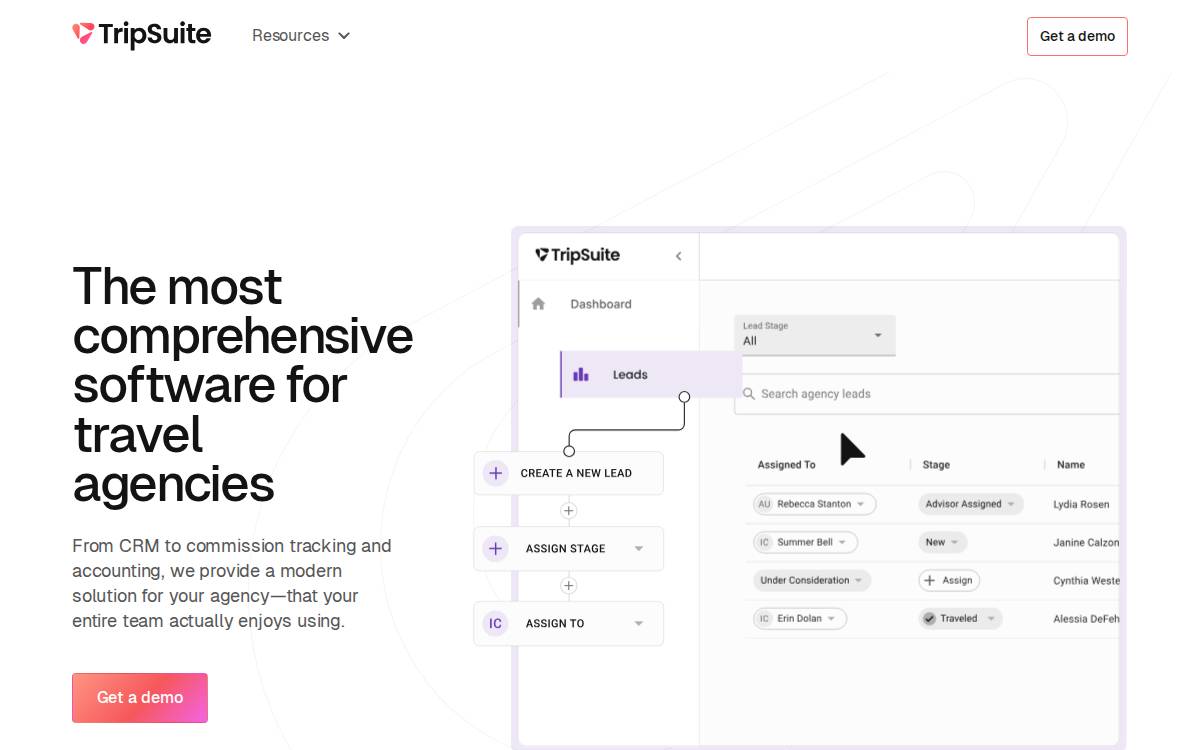1200x750 pixels.
Task: Open the Erin Dolan assignee dropdown
Action: click(x=800, y=618)
